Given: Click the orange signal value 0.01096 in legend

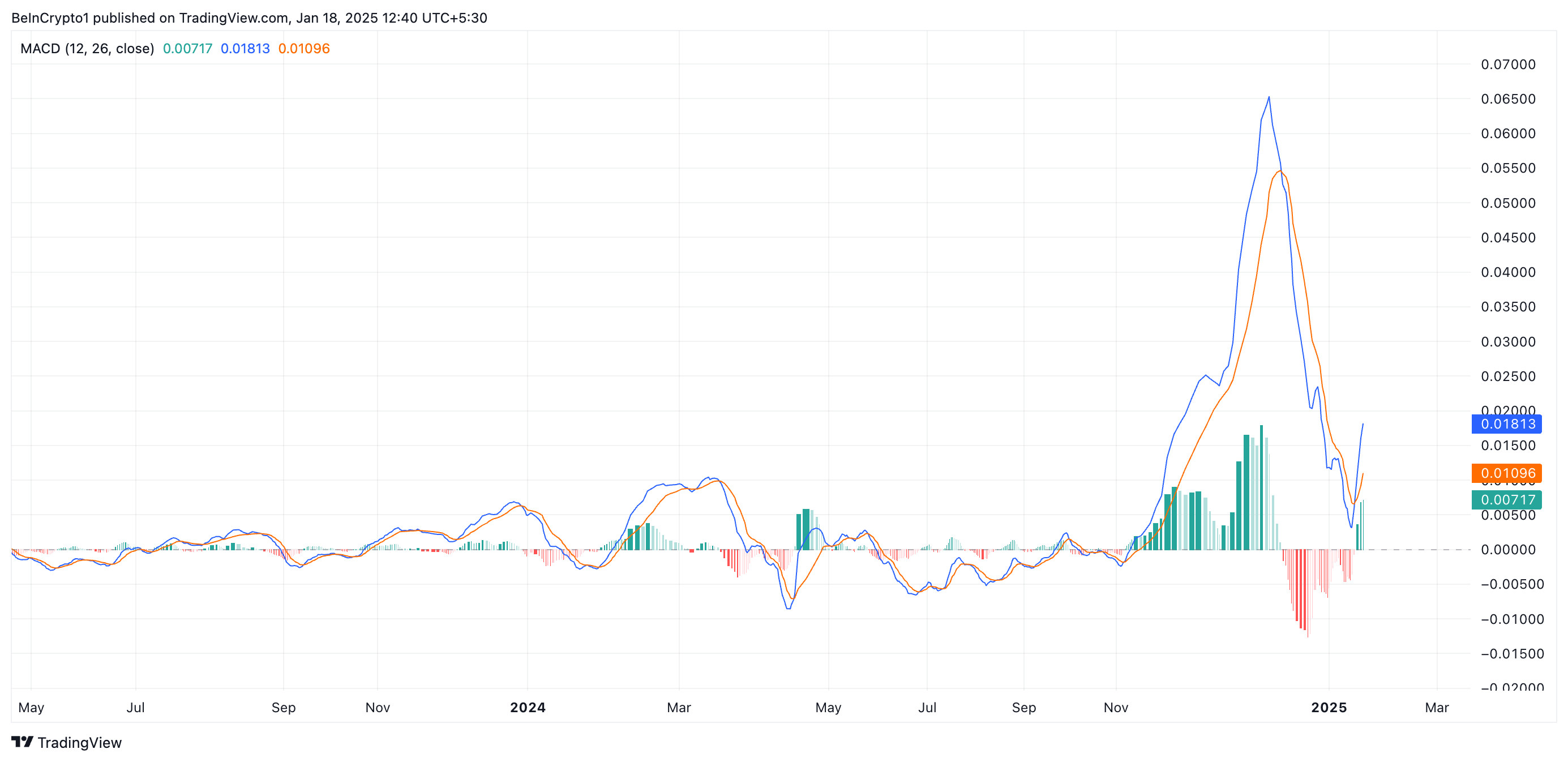Looking at the screenshot, I should [x=304, y=49].
